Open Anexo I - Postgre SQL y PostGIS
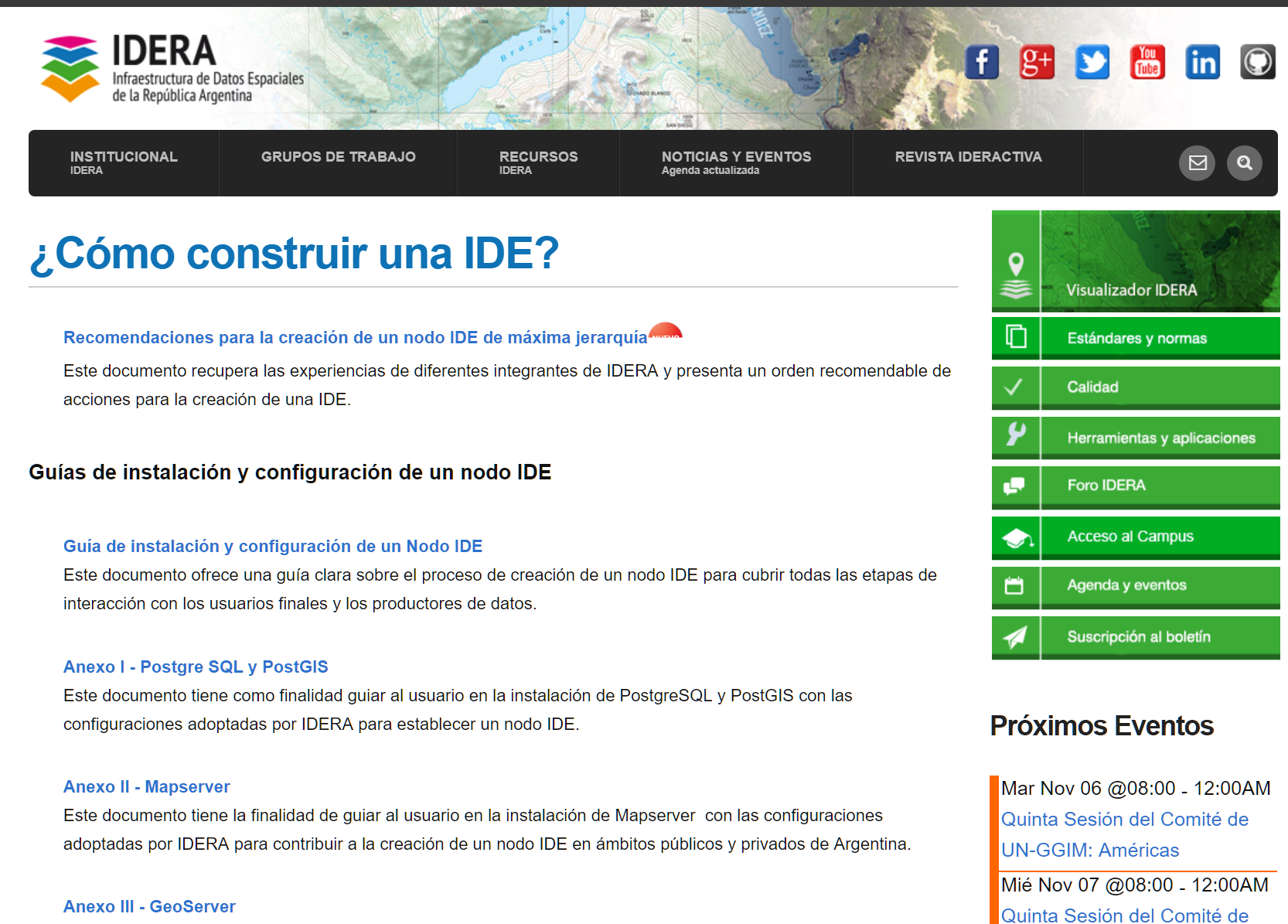The height and width of the screenshot is (924, 1288). (196, 667)
